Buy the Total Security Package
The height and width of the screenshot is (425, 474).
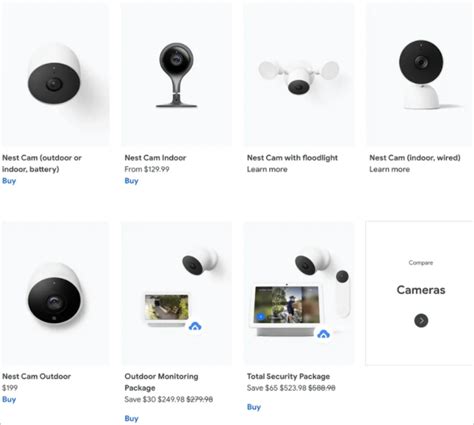(x=254, y=407)
